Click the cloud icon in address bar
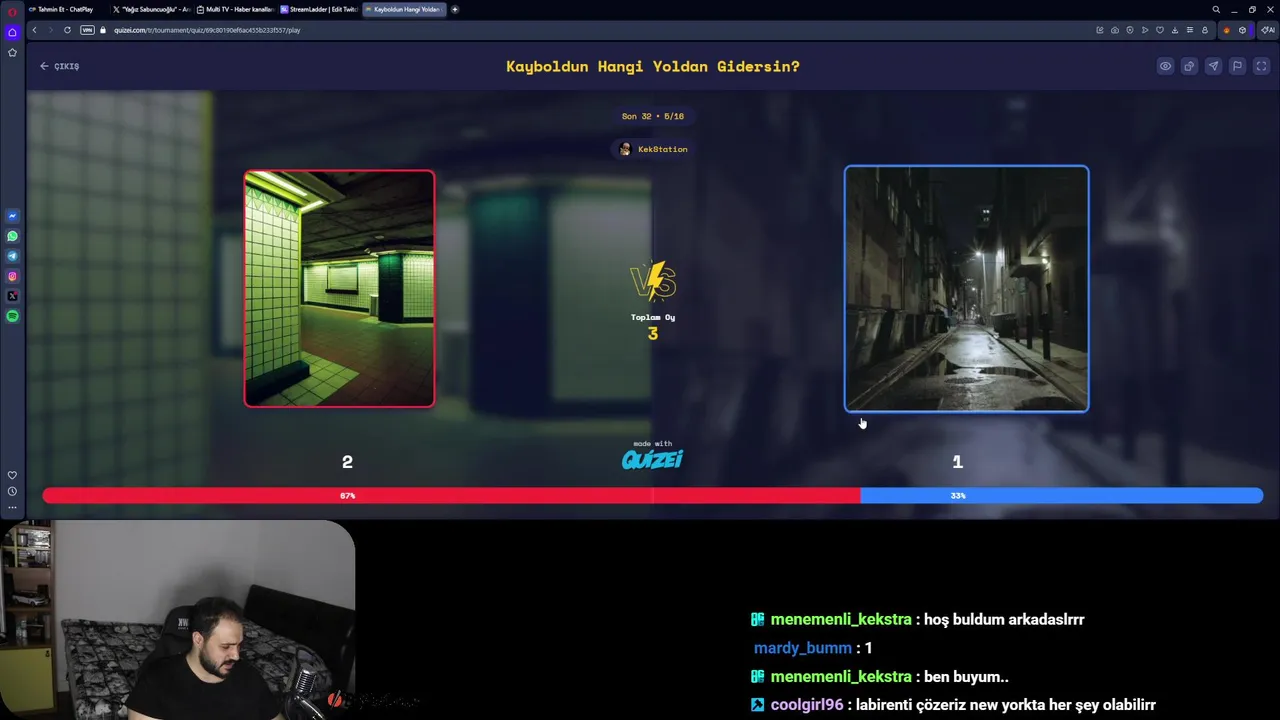1280x720 pixels. coord(1115,30)
